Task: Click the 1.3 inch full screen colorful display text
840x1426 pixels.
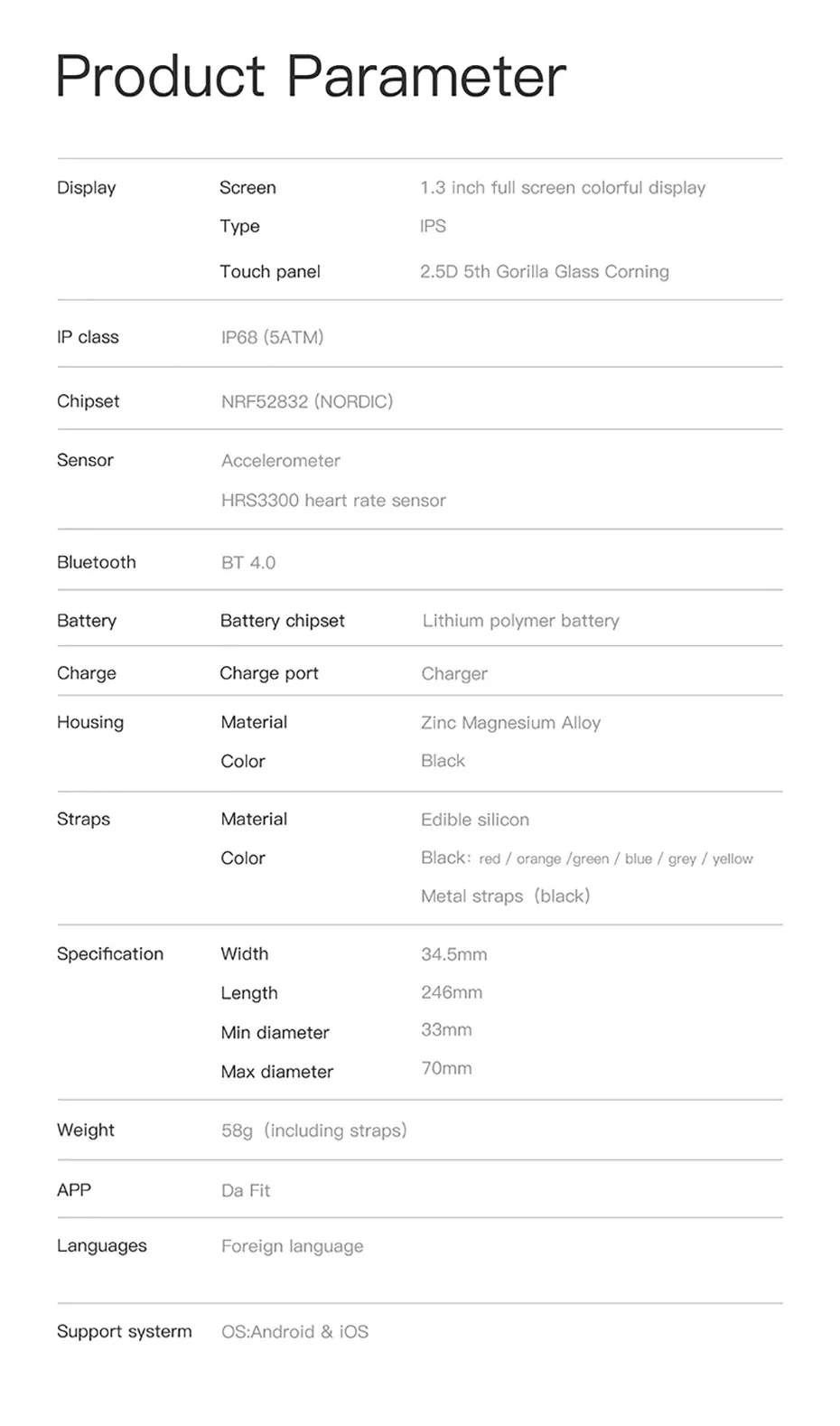Action: click(x=563, y=188)
